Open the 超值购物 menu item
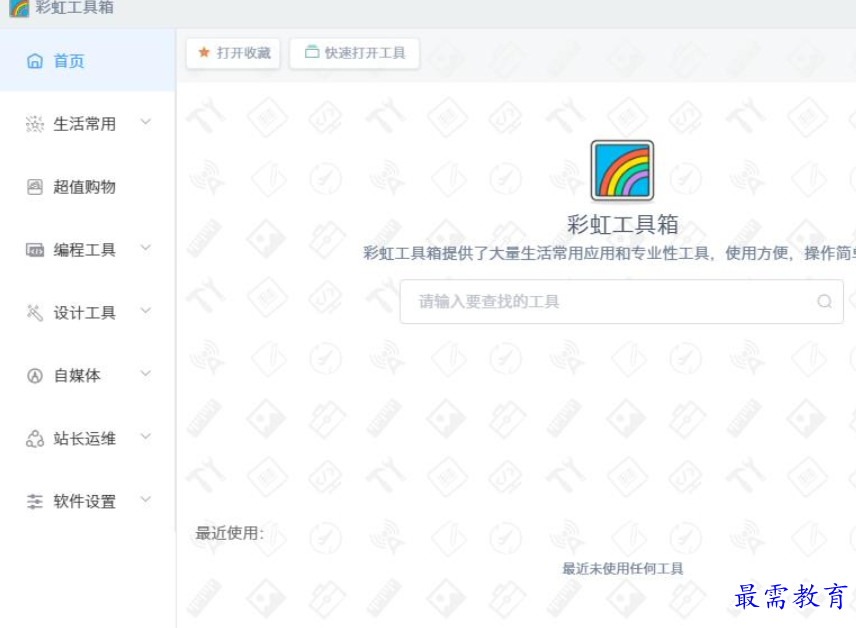 click(87, 187)
